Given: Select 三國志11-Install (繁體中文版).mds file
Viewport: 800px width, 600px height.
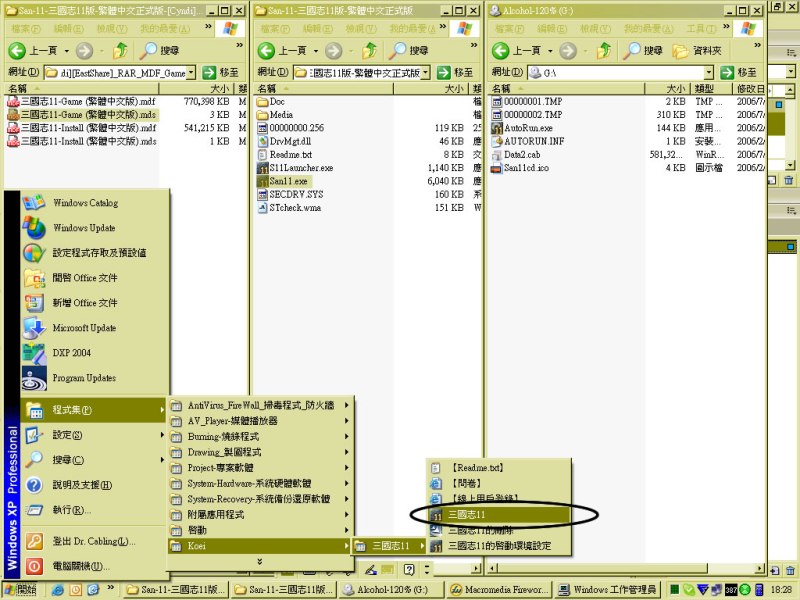Looking at the screenshot, I should (82, 141).
